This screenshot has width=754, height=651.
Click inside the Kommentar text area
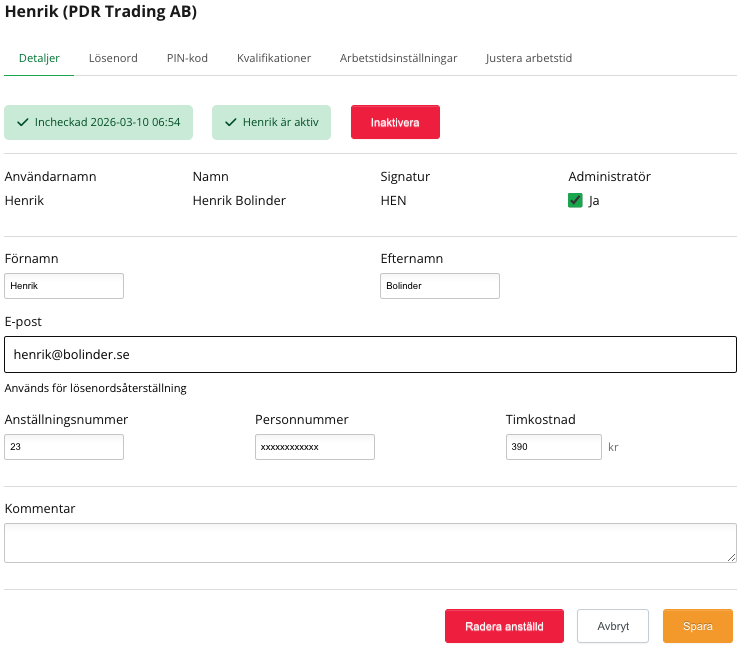(370, 543)
